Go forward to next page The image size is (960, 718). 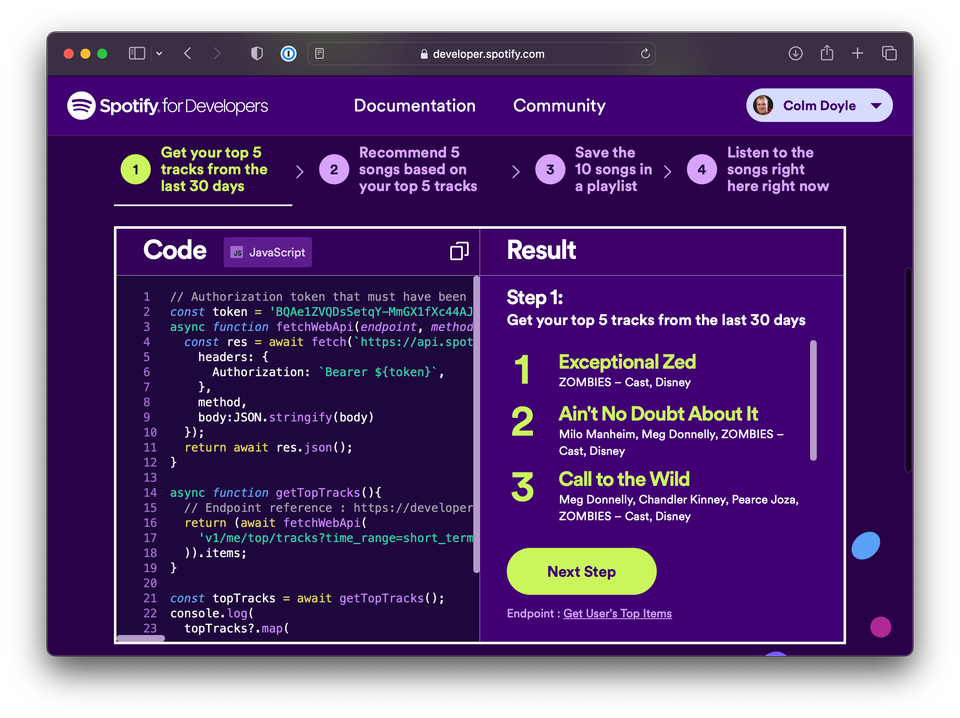217,54
